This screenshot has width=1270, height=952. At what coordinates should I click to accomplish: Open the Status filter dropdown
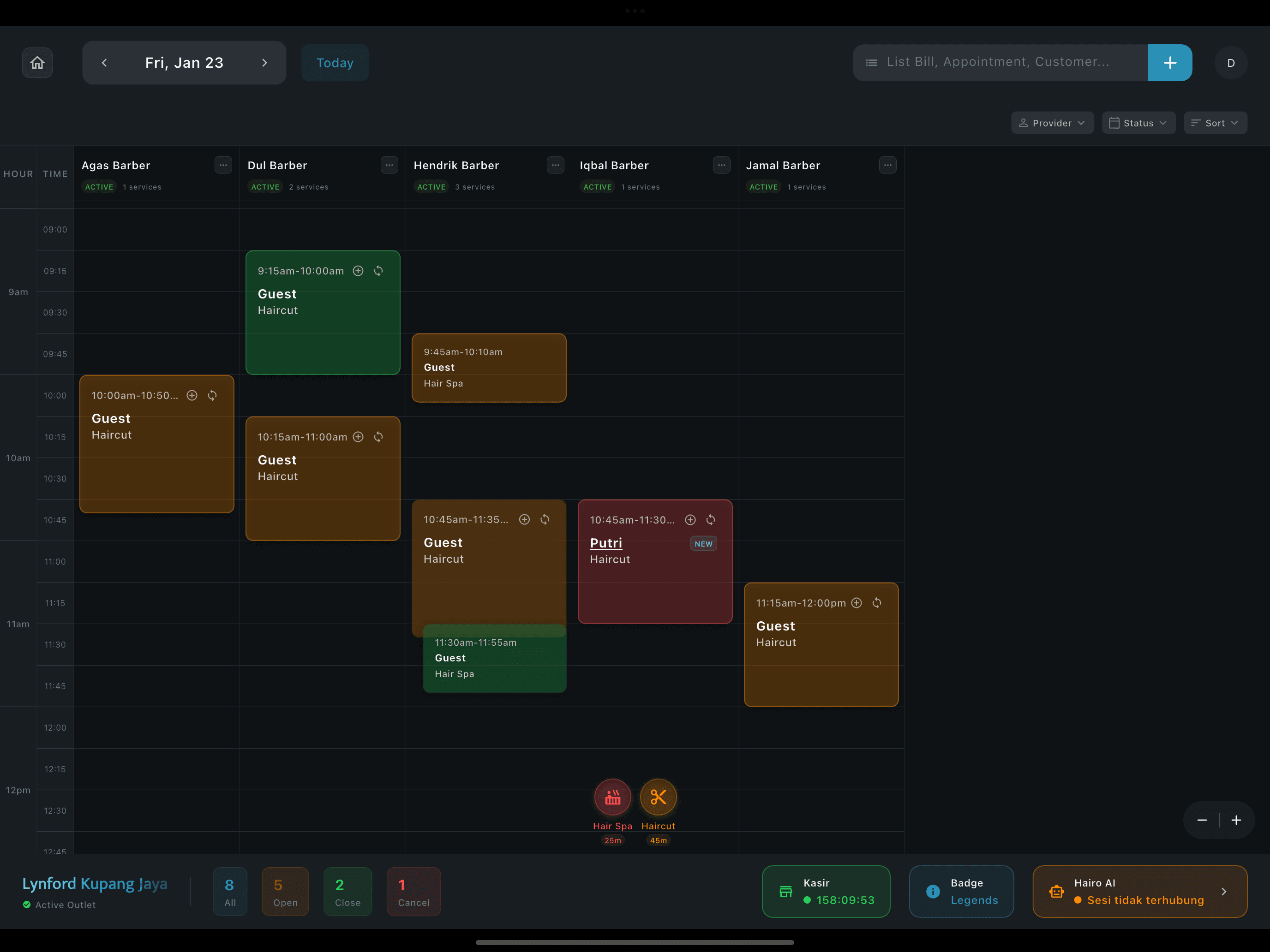[1138, 122]
